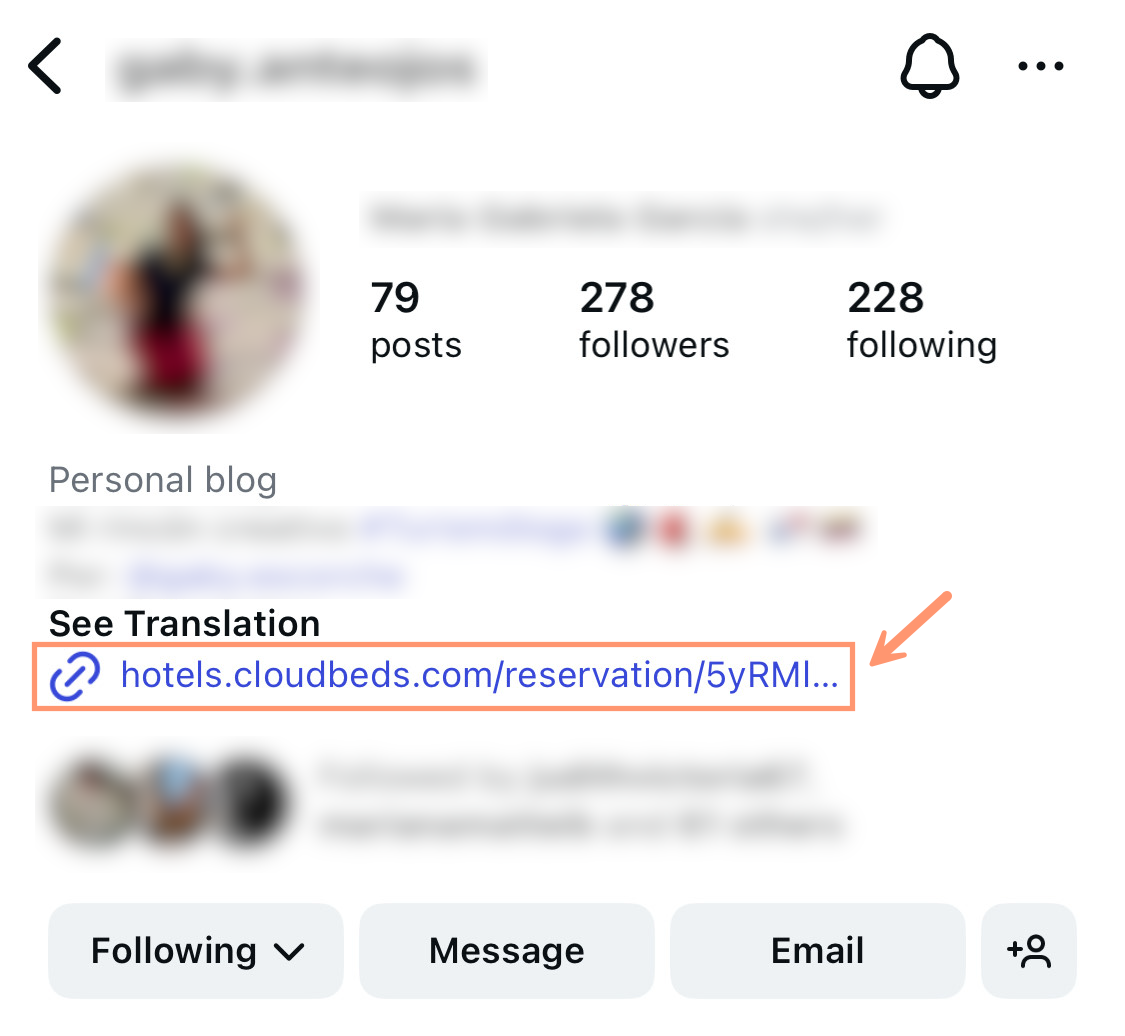Open the followed-by text line
This screenshot has width=1125, height=1036.
pos(581,801)
